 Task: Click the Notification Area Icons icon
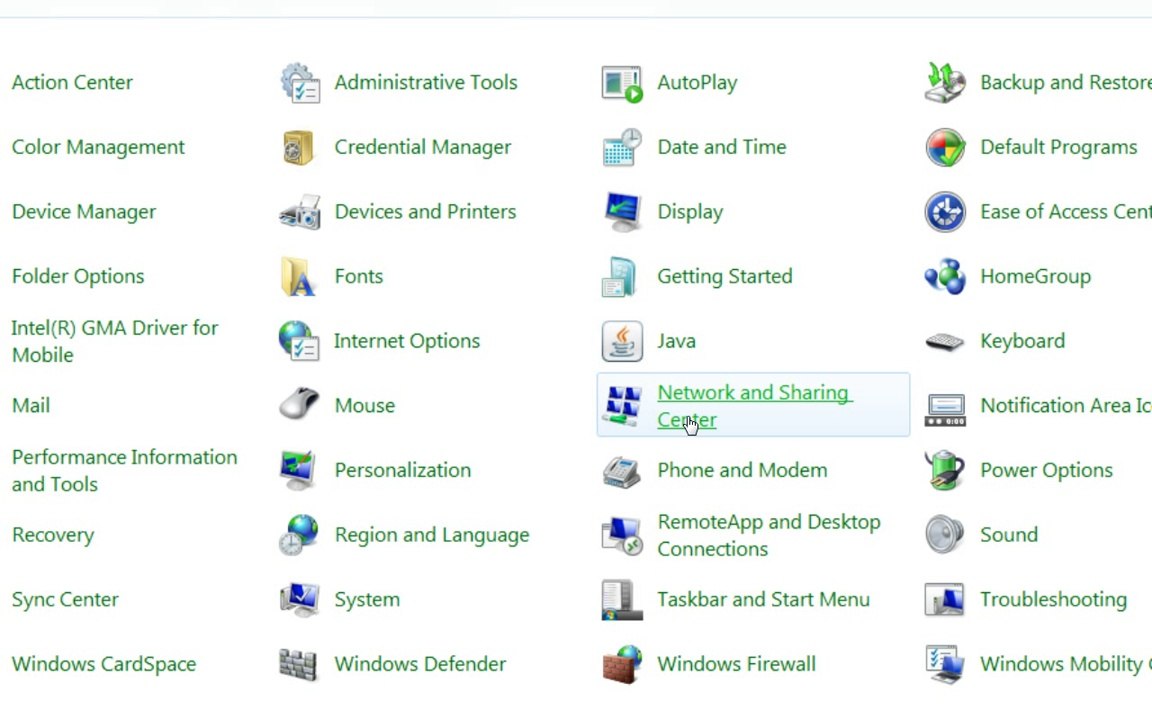(945, 408)
